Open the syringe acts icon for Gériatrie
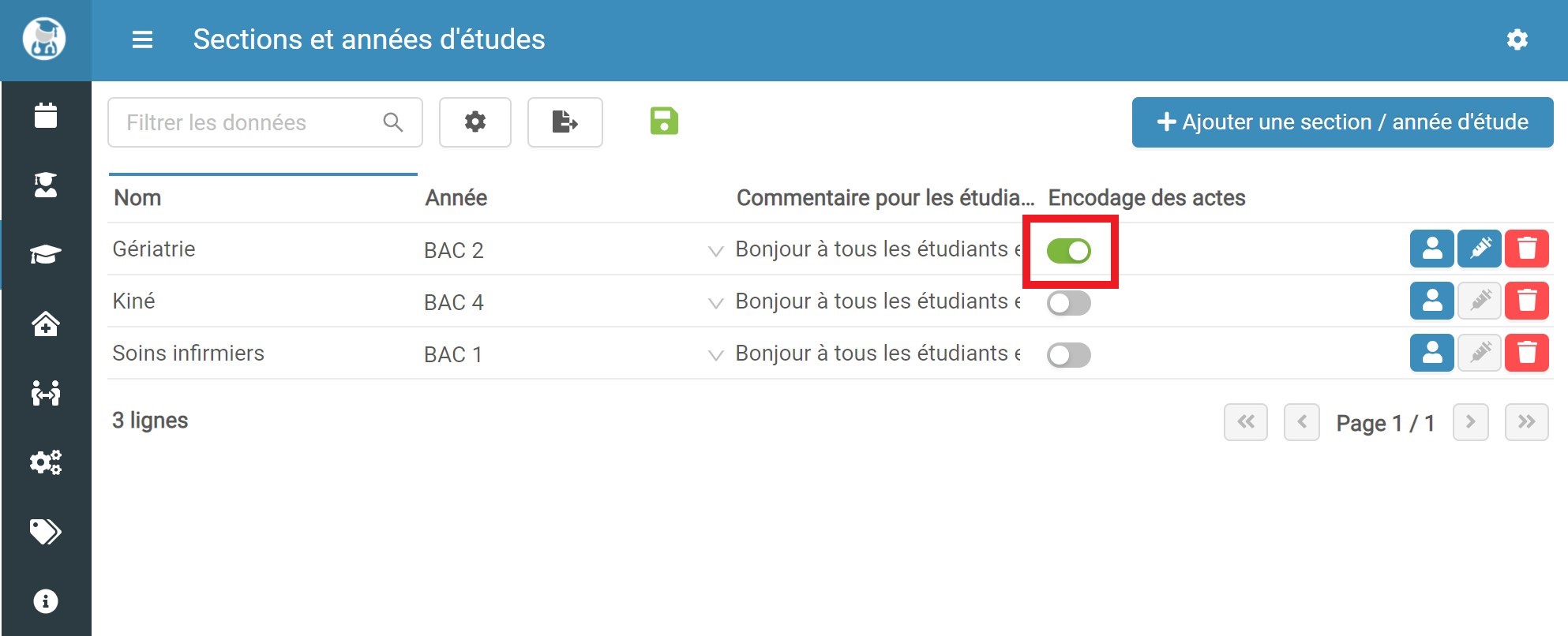1568x636 pixels. point(1480,249)
